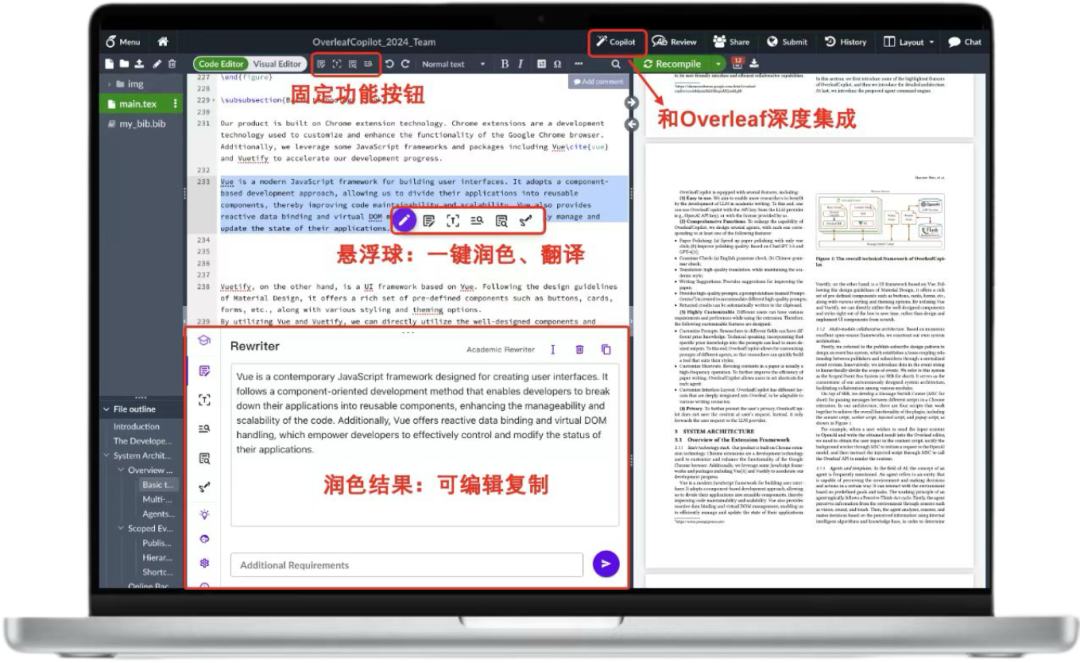Create a new folder icon
Viewport: 1080px width, 663px height.
click(124, 64)
